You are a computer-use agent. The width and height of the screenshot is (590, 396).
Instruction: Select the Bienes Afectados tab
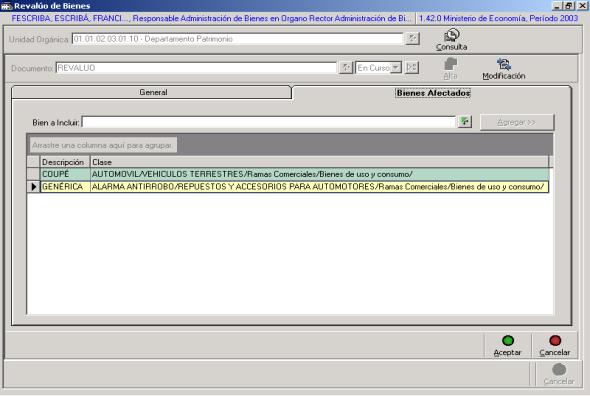(433, 93)
